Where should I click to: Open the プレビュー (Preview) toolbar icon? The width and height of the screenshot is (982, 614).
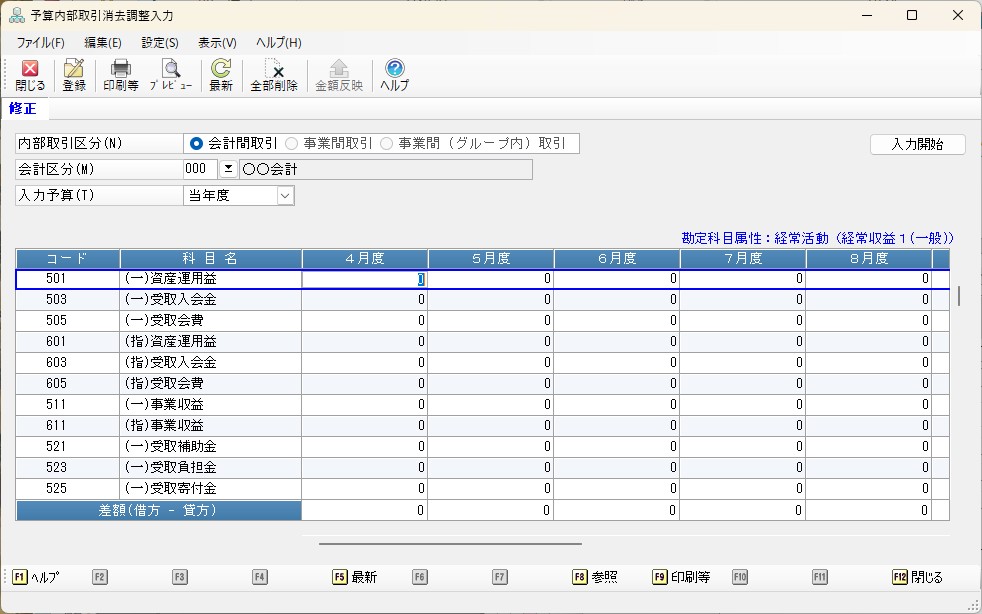[171, 75]
